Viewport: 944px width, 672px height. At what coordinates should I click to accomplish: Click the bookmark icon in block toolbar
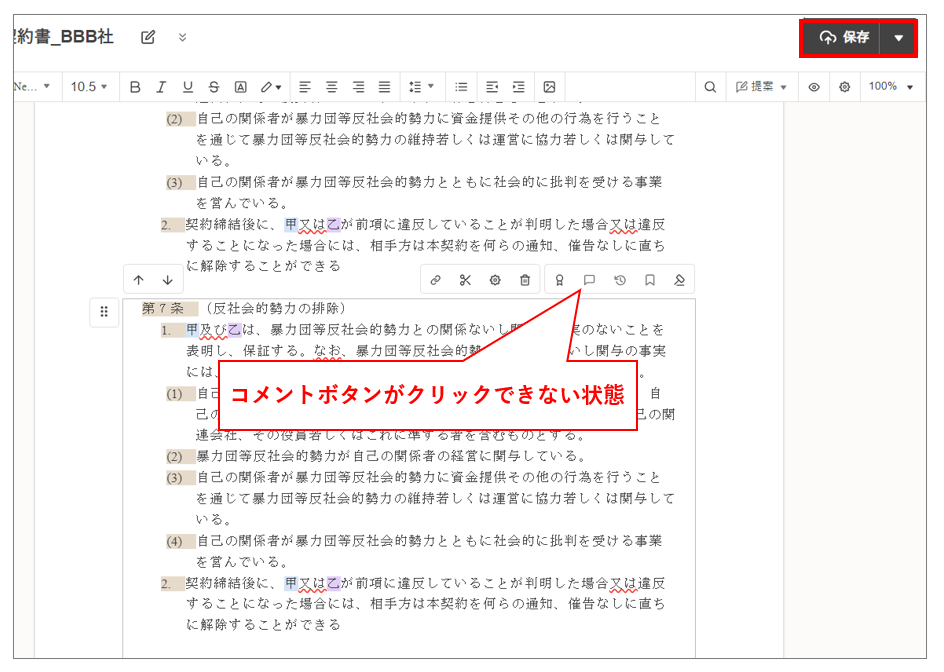pos(650,280)
